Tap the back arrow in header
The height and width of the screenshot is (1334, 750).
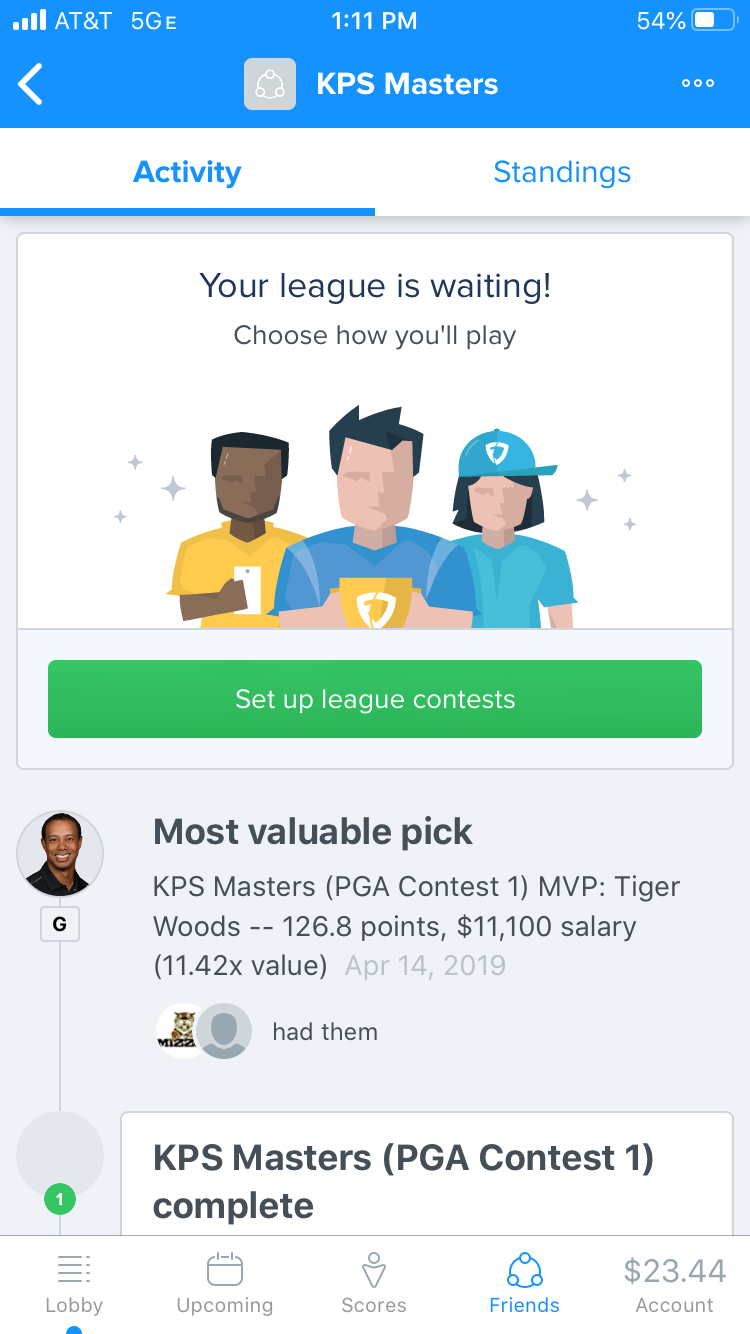coord(32,84)
